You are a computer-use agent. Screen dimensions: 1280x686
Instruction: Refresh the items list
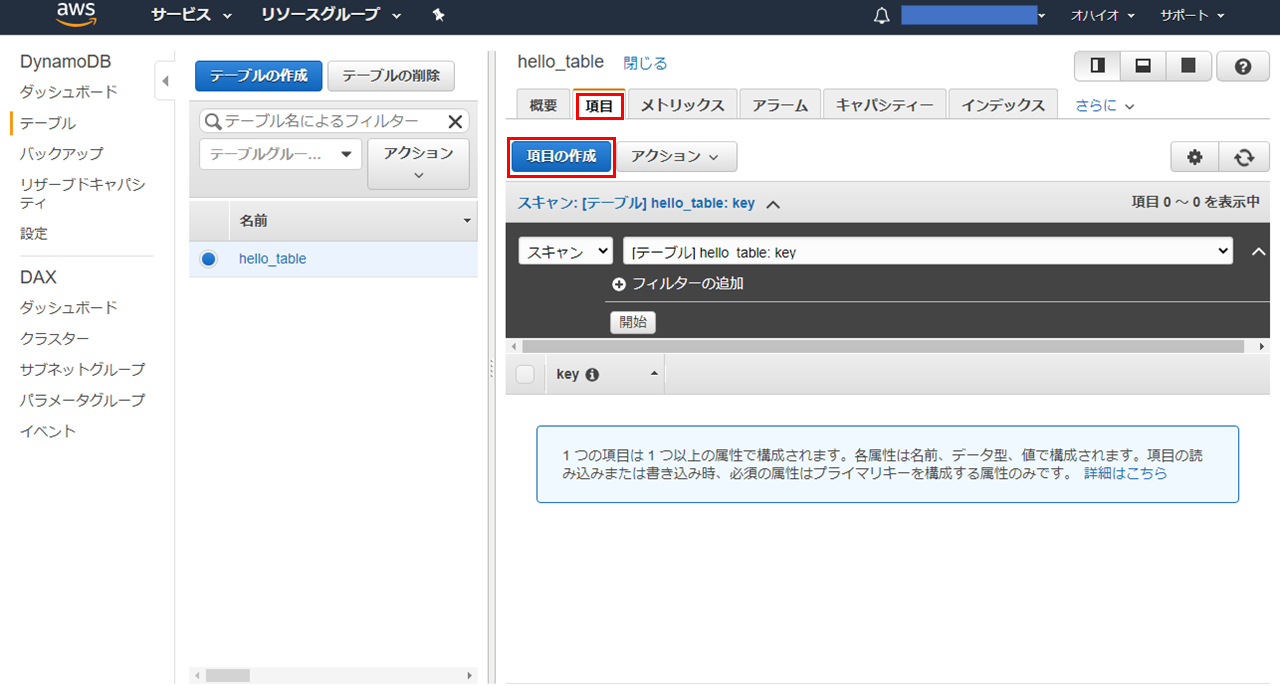[x=1244, y=157]
